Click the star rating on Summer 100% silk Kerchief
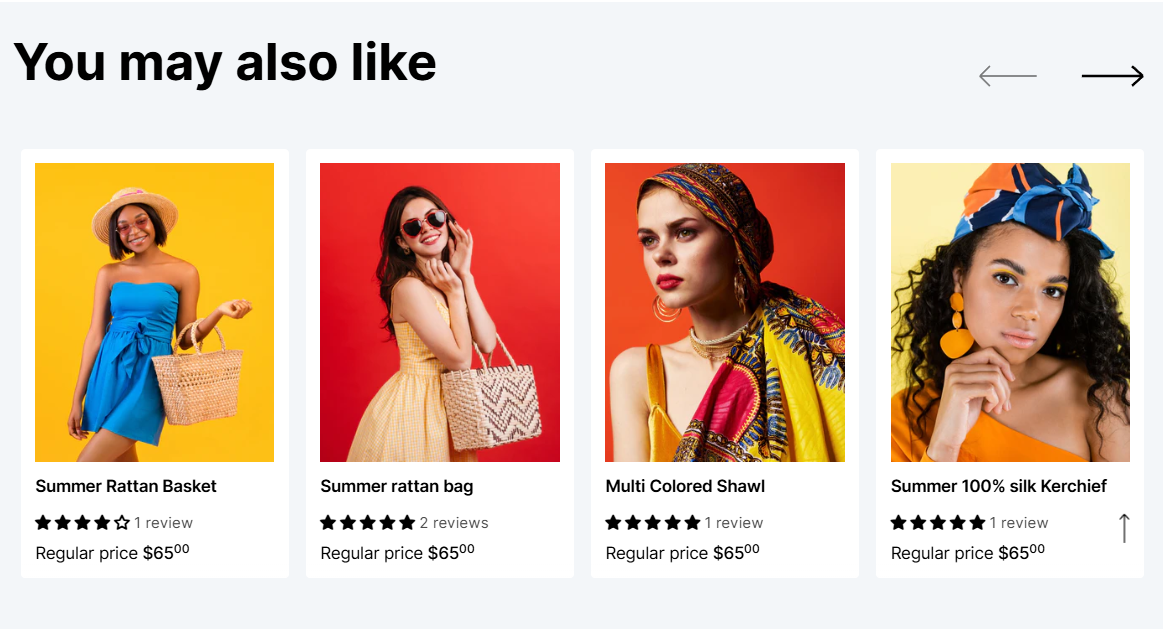 tap(938, 523)
